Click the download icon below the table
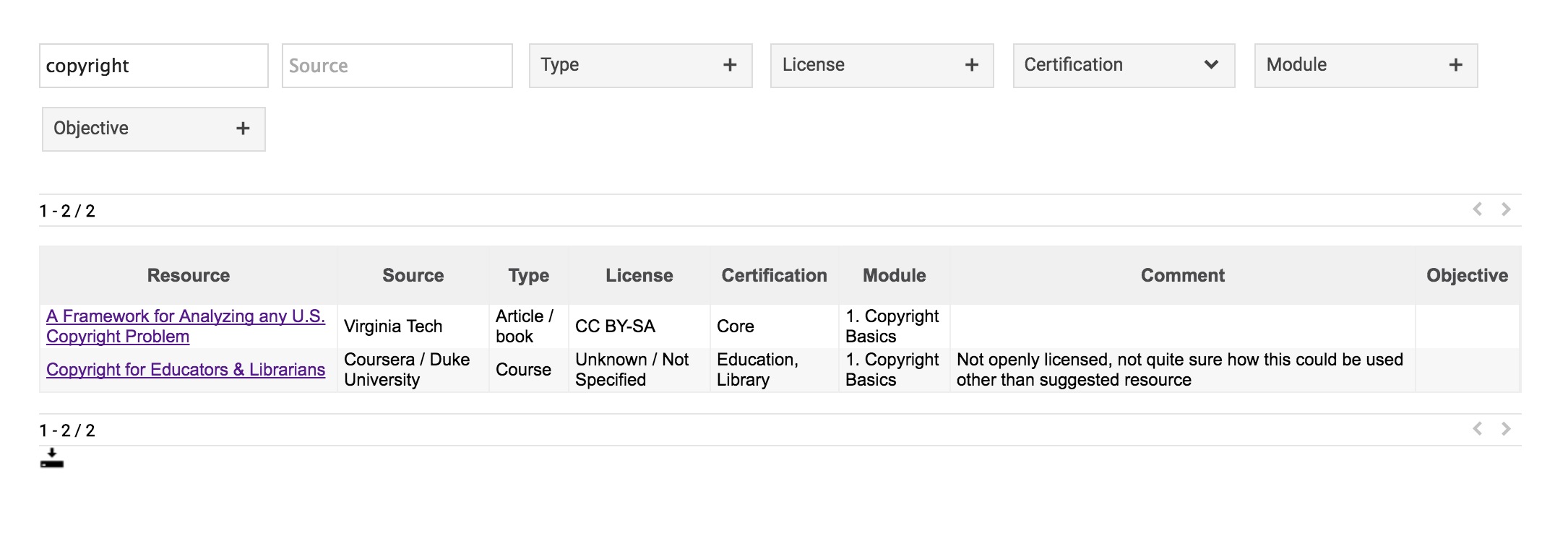 pos(52,459)
